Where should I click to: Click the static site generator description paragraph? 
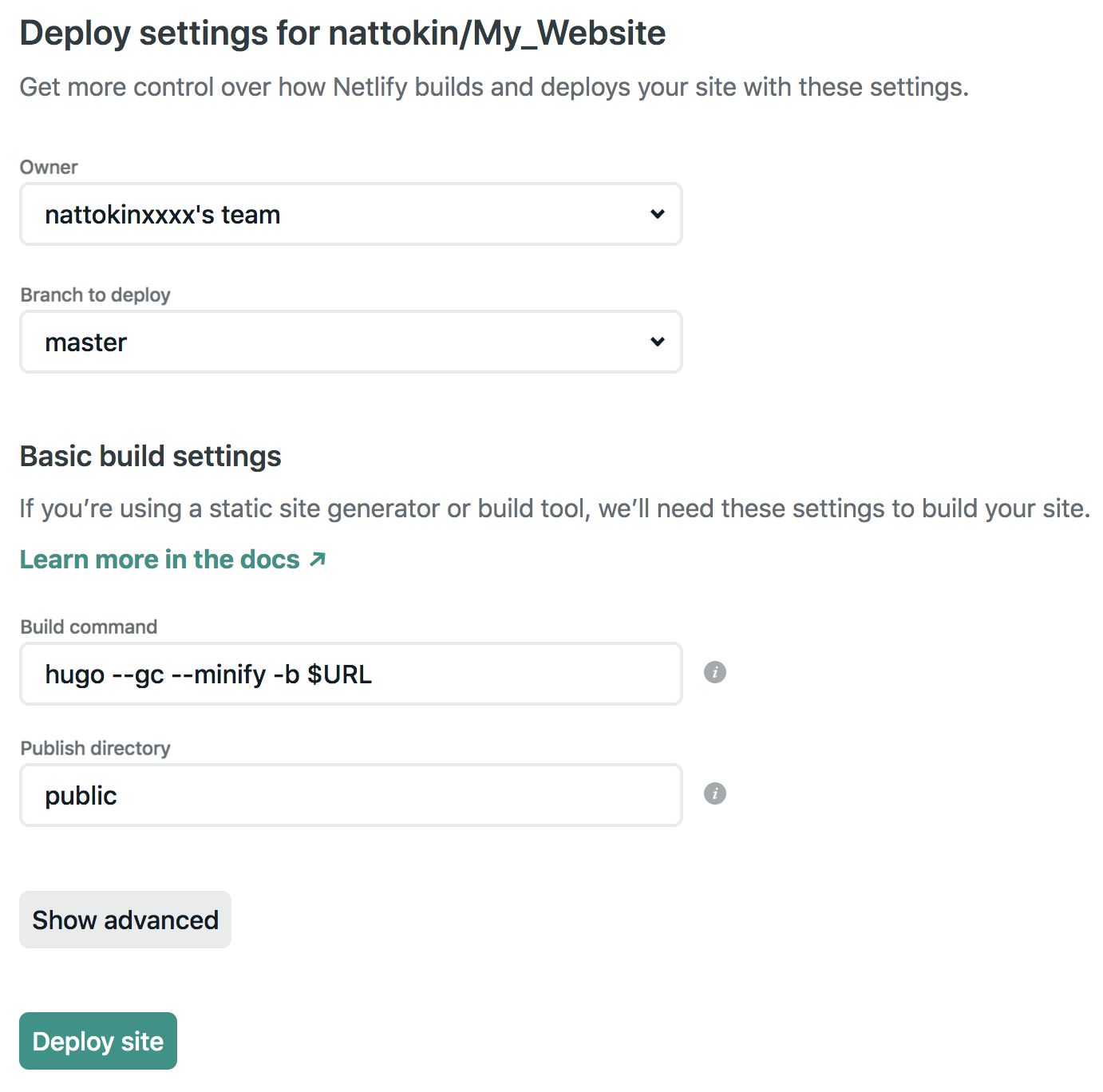554,508
